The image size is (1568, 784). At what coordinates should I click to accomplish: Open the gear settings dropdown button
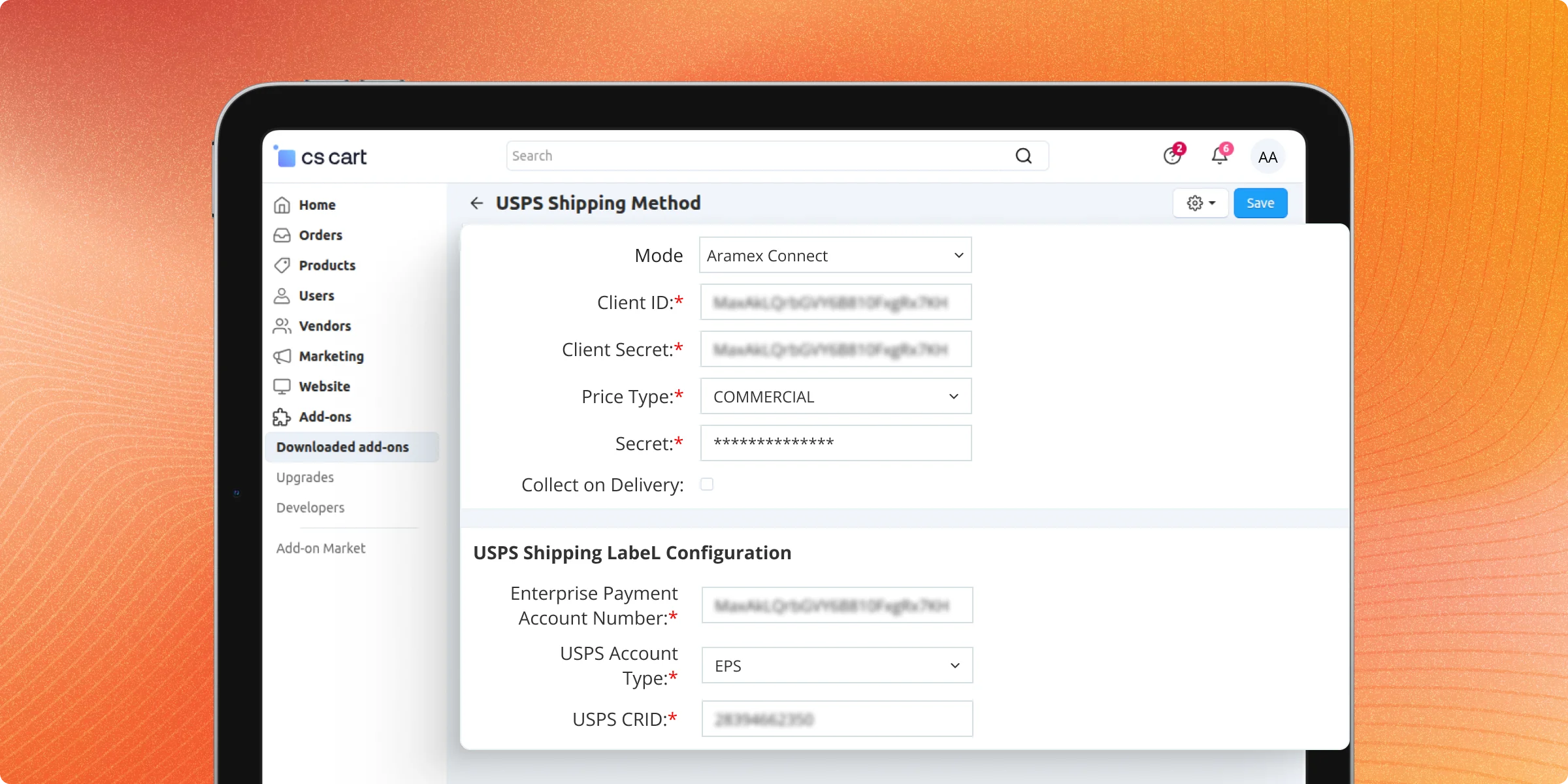pos(1201,203)
